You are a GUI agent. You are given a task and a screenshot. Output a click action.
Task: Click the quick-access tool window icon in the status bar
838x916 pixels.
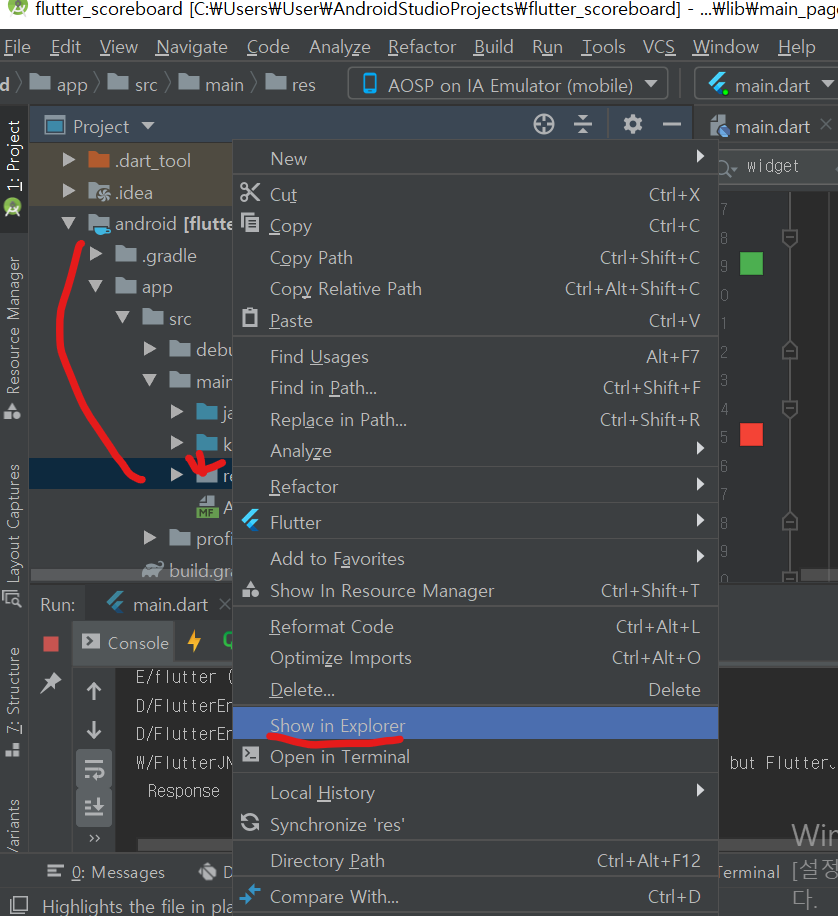[19, 904]
